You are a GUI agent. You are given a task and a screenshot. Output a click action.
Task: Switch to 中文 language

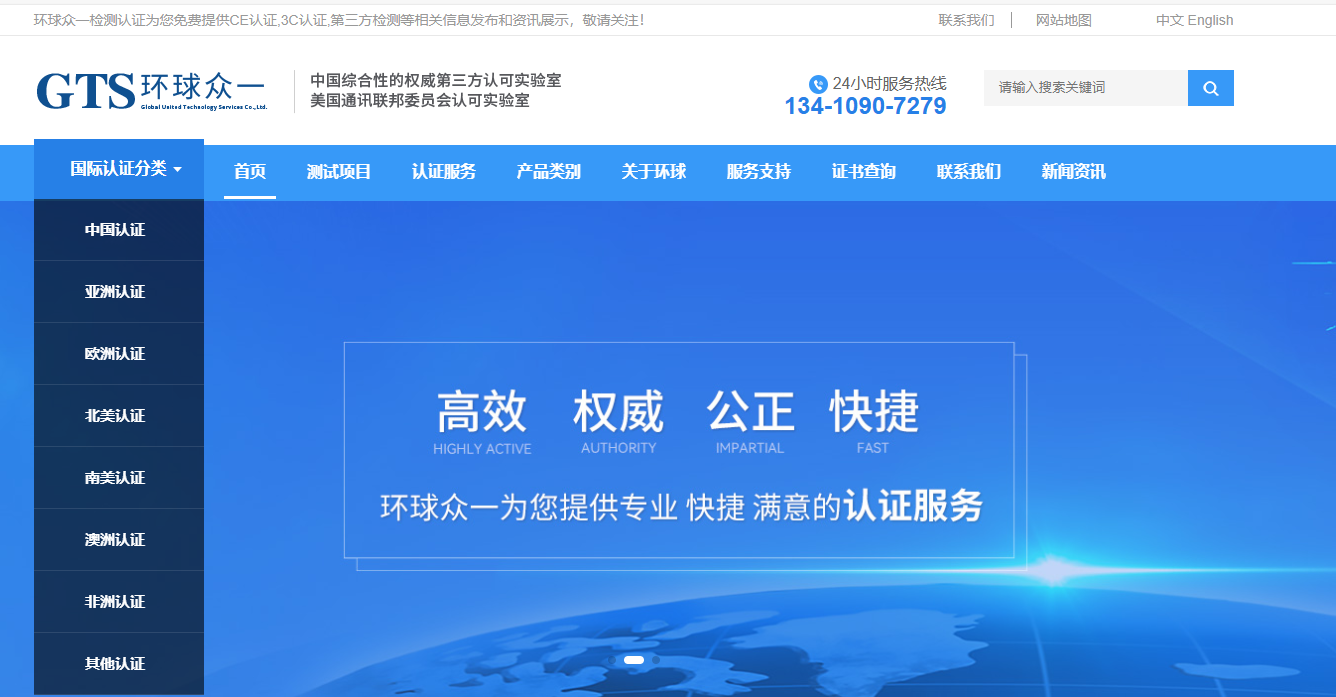[x=1172, y=19]
